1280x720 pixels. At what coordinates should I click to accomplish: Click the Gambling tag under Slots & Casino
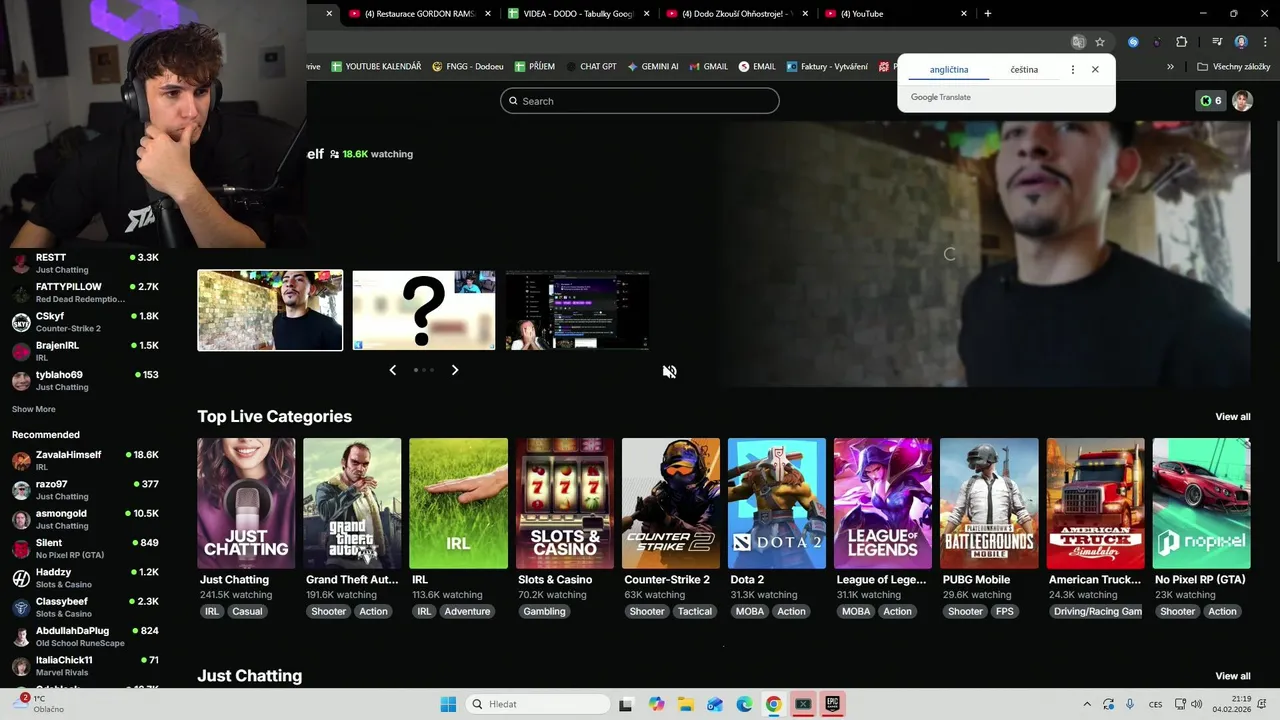pos(544,611)
